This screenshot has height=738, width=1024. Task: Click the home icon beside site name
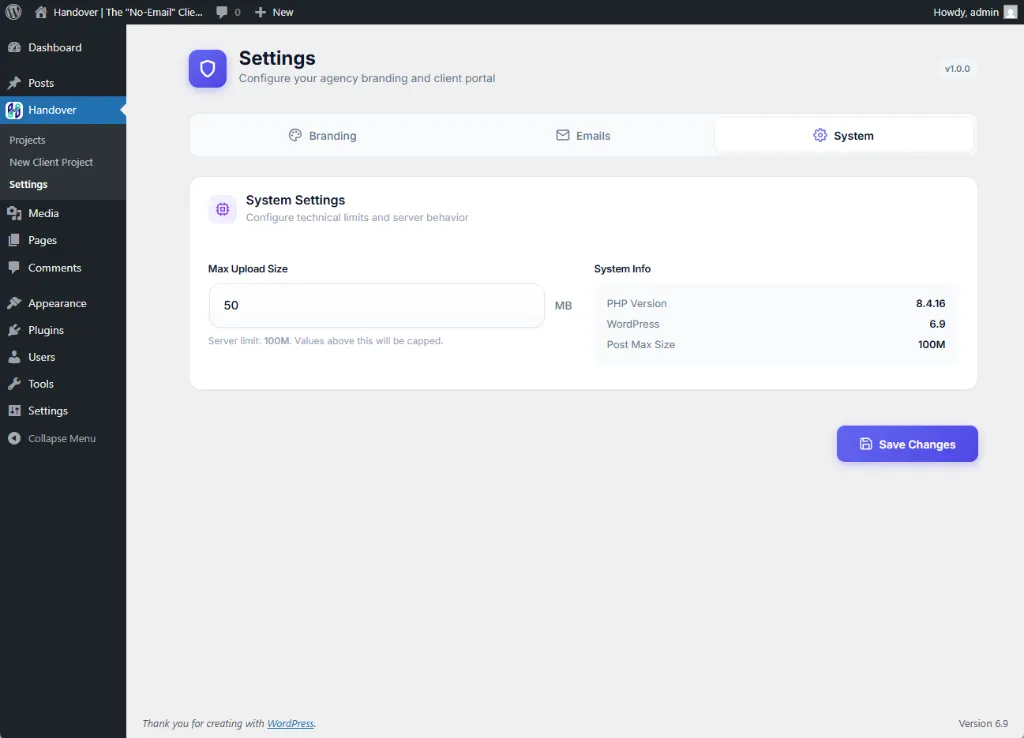tap(41, 12)
